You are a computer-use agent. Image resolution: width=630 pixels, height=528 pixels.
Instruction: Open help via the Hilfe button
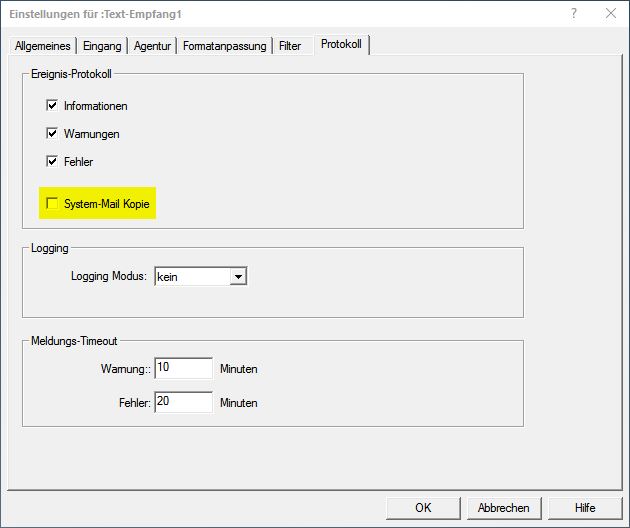click(585, 507)
